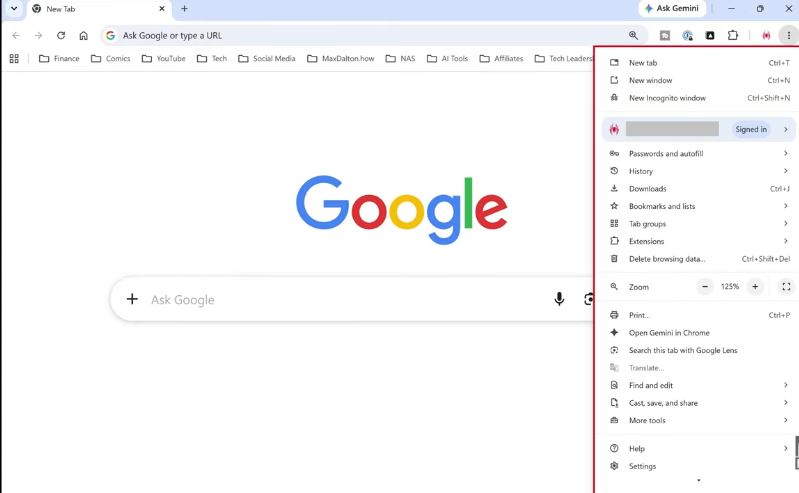
Task: Select Downloads menu item
Action: [x=699, y=189]
